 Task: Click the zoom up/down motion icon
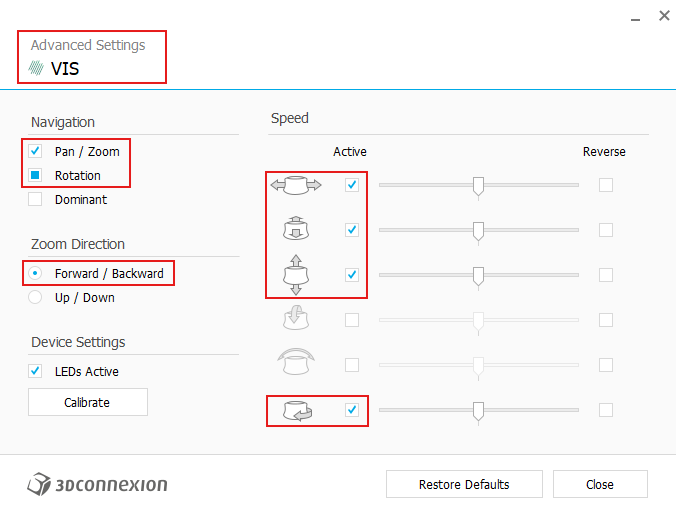coord(296,274)
